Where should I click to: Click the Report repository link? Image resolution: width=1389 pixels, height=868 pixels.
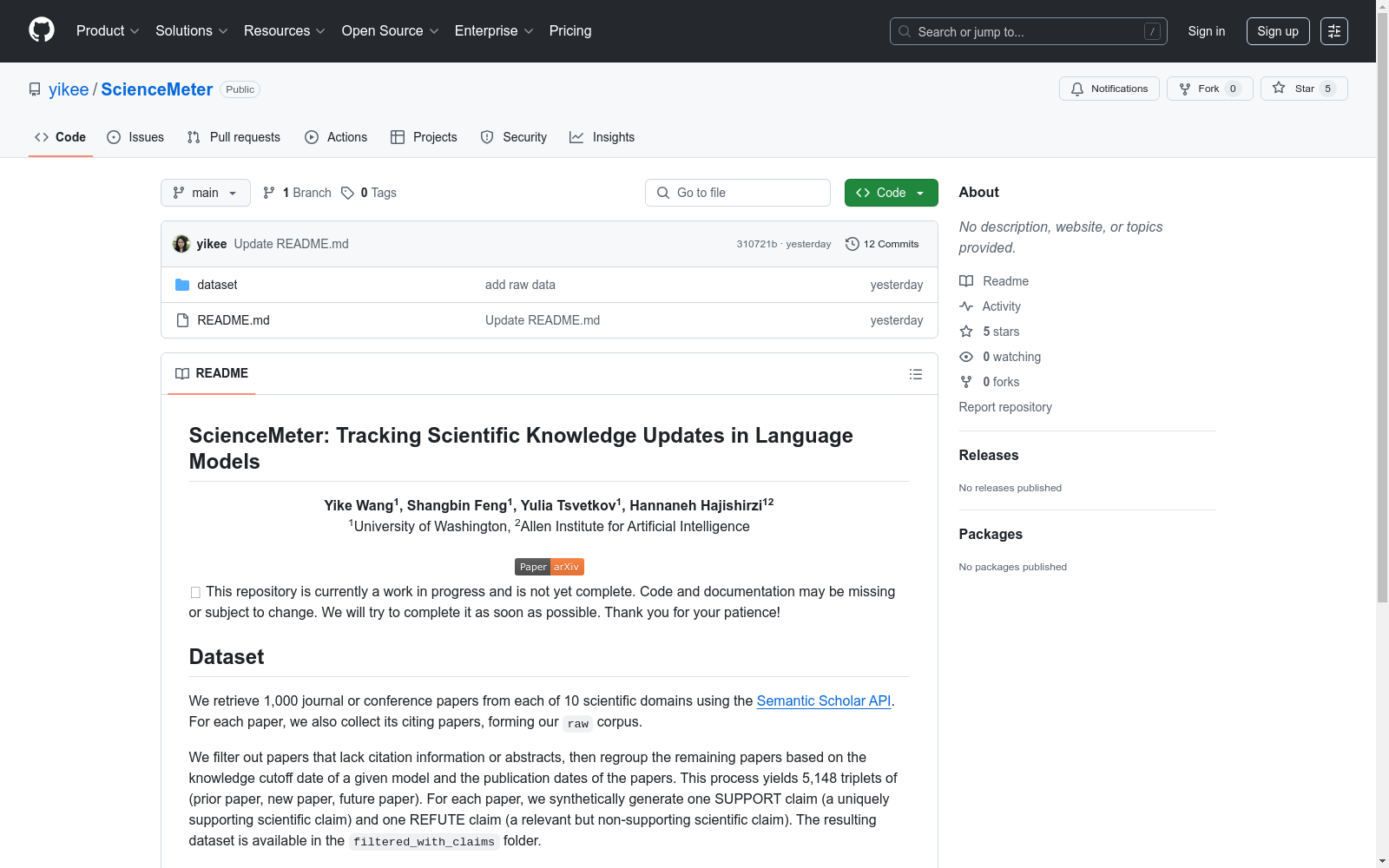tap(1005, 407)
